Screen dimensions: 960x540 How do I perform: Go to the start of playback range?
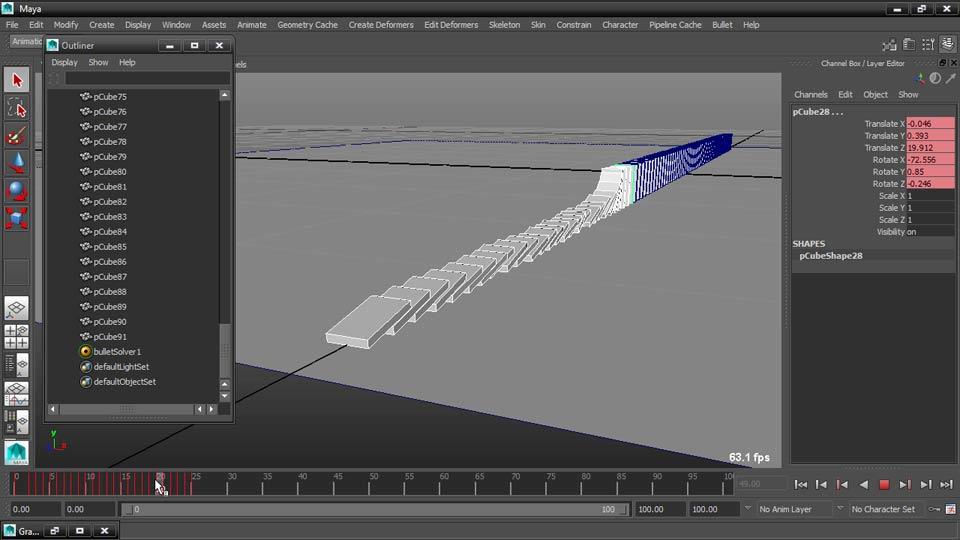coord(800,484)
